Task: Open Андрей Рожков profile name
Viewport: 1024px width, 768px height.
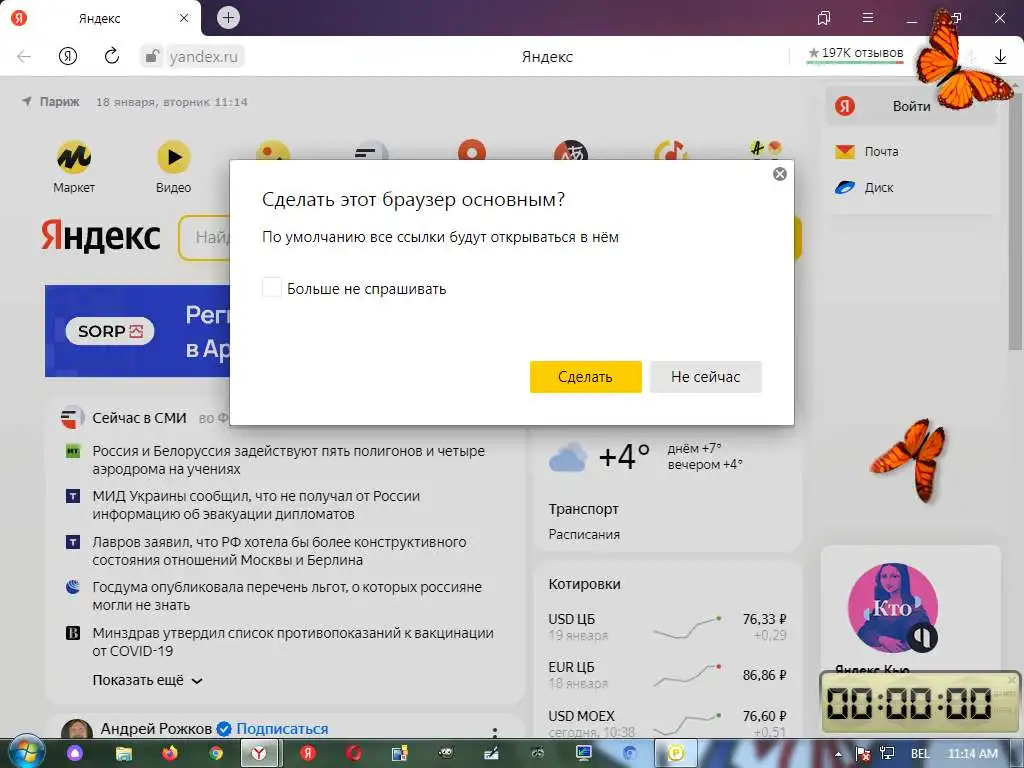Action: [156, 728]
